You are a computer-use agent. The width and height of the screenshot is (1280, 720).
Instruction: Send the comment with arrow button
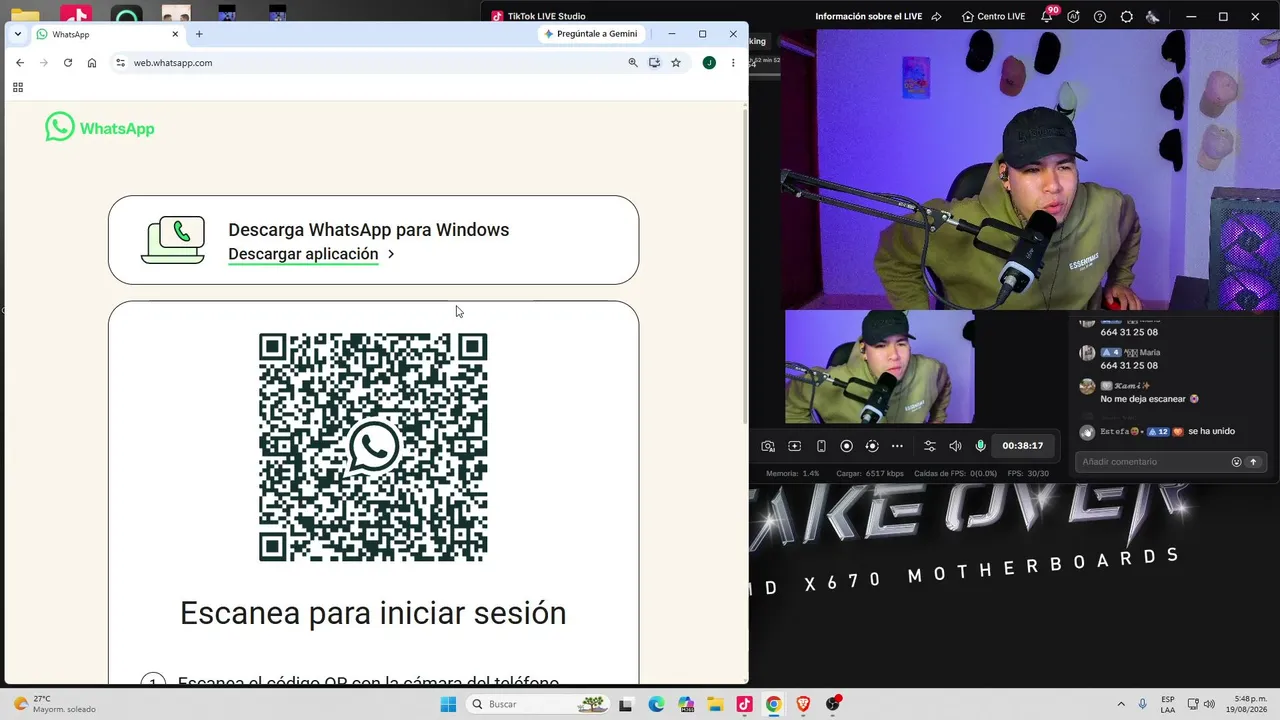pyautogui.click(x=1253, y=462)
